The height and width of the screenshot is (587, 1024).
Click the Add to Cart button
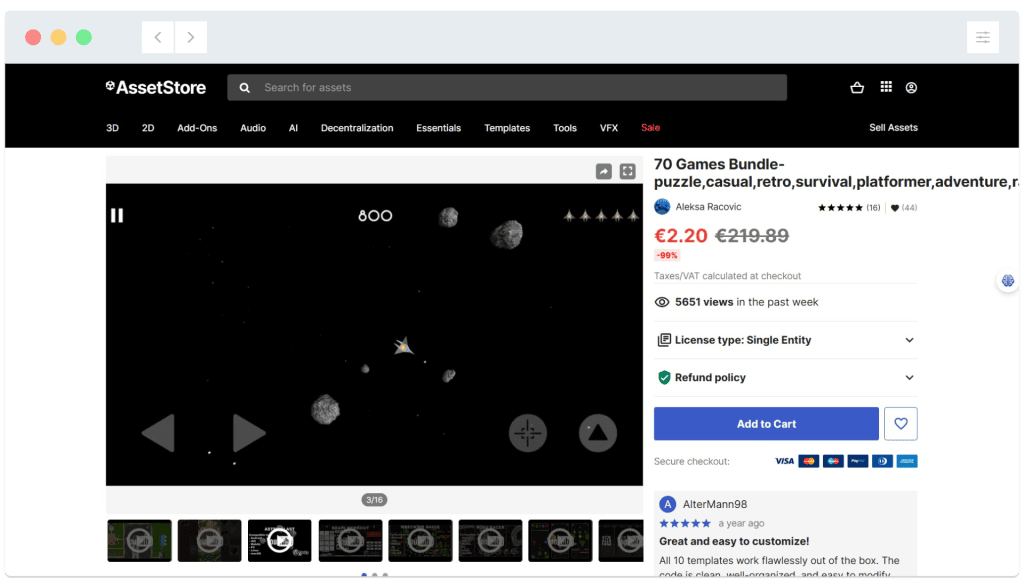[766, 424]
